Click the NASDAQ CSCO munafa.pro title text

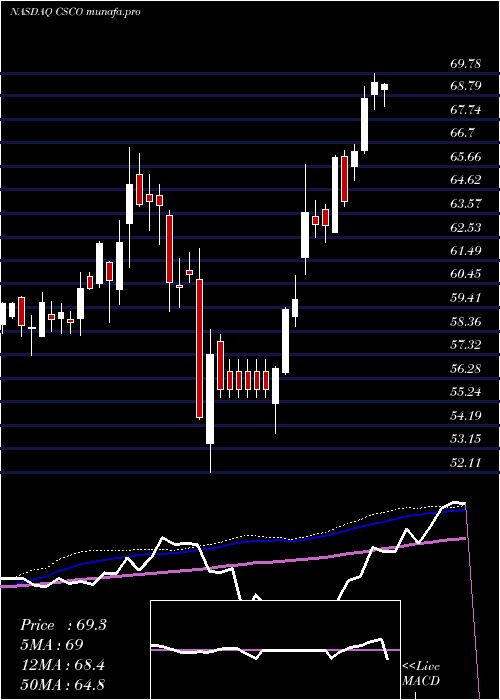pyautogui.click(x=75, y=12)
